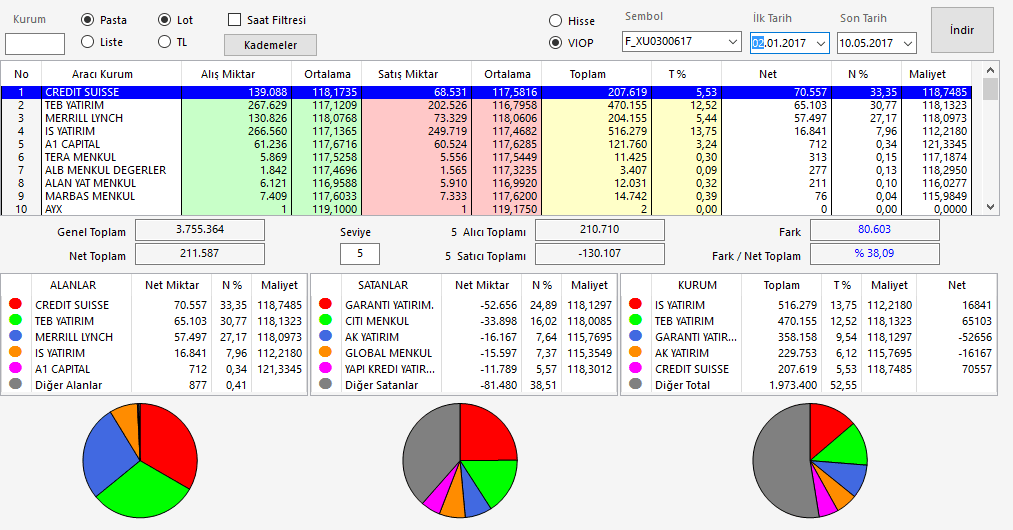Open the Son Tarih date dropdown
The height and width of the screenshot is (530, 1013).
pyautogui.click(x=908, y=43)
